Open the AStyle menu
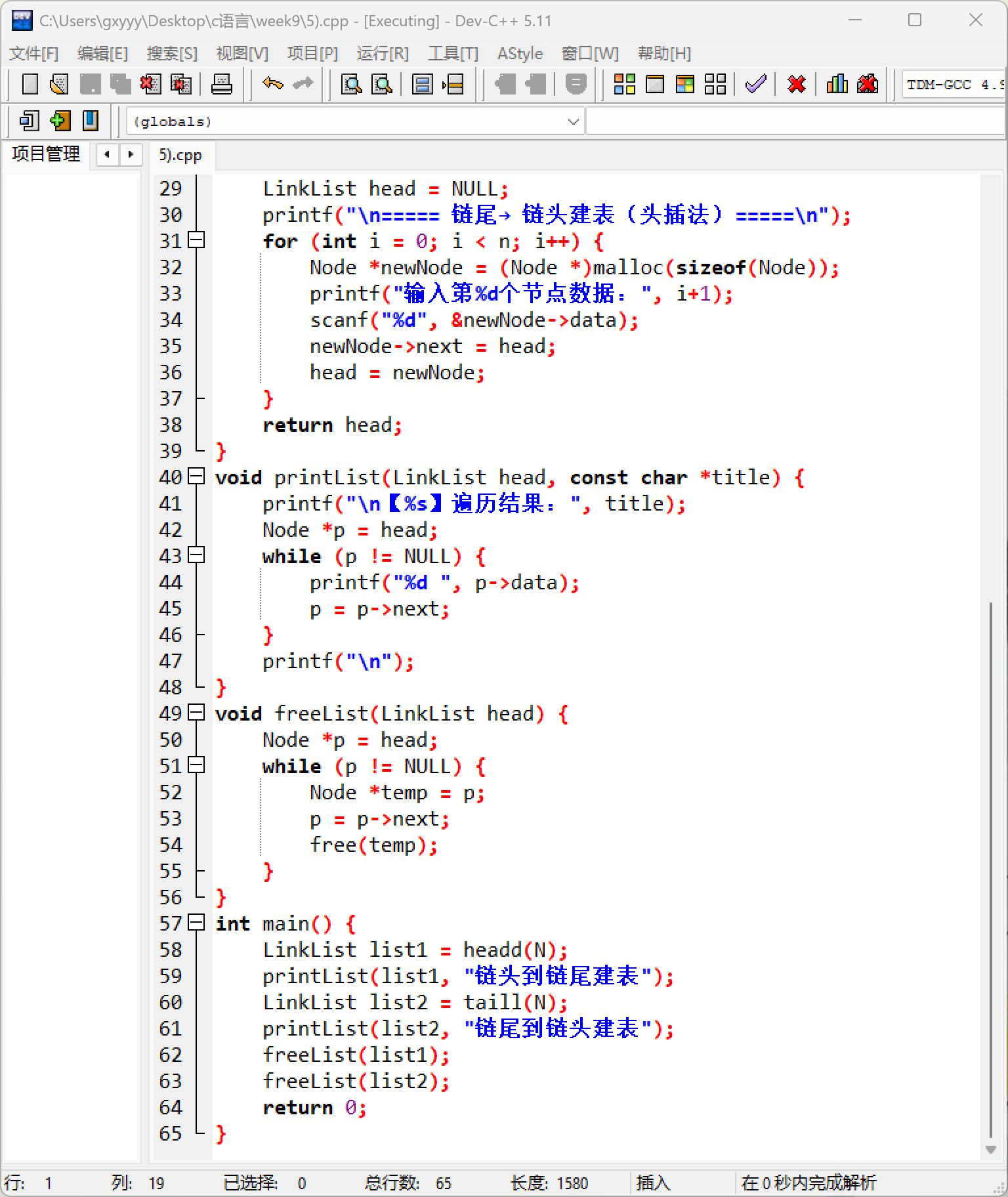This screenshot has height=1197, width=1008. [520, 53]
